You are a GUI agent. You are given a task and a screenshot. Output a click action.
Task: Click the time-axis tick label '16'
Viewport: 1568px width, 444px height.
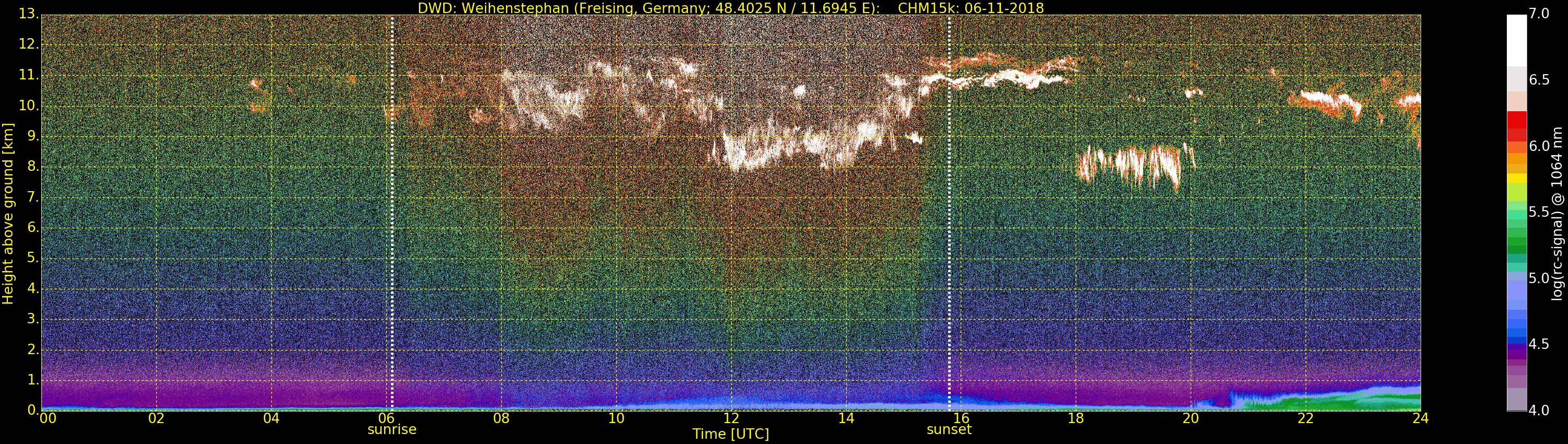point(961,418)
